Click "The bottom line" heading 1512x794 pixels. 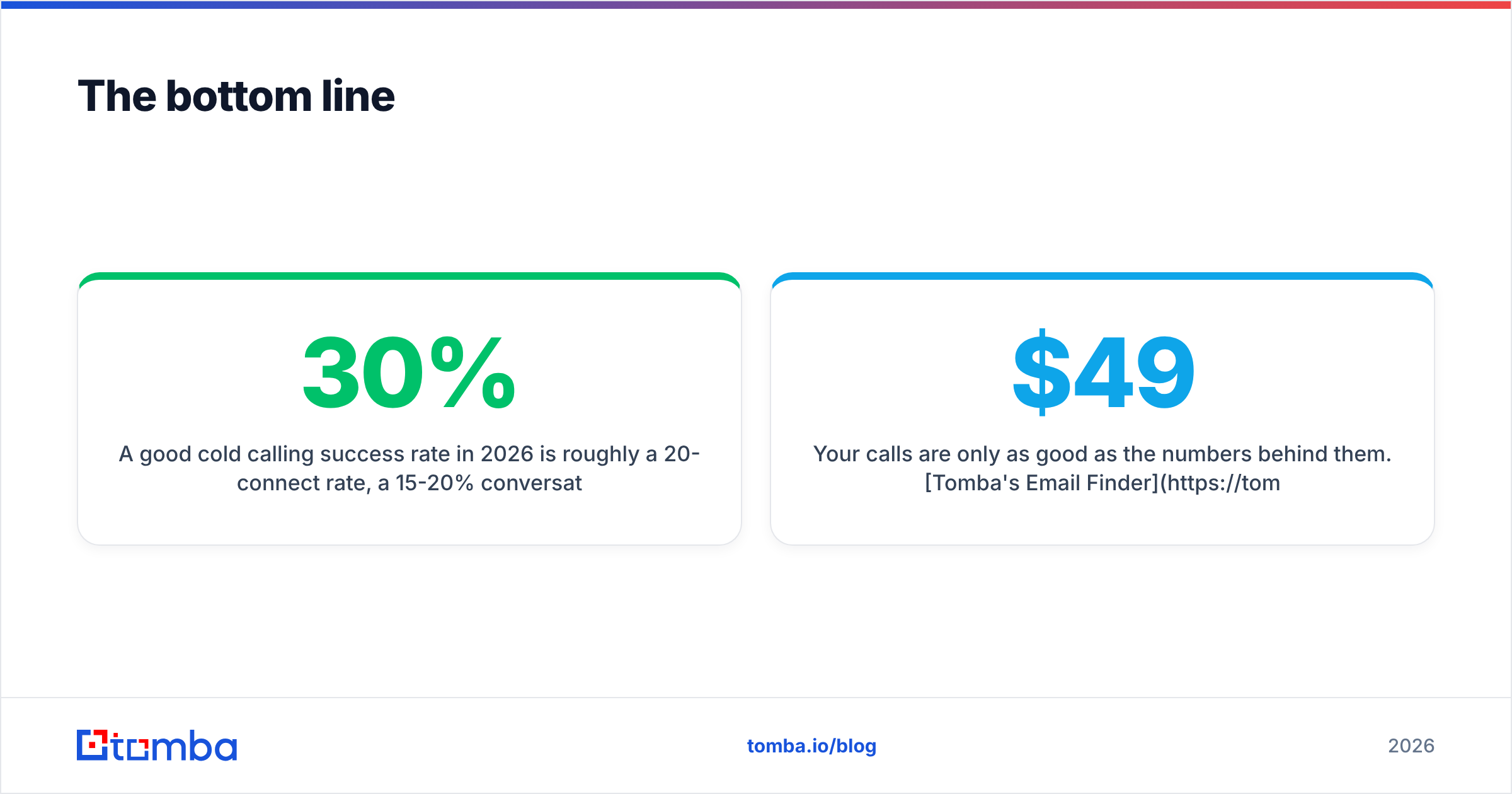coord(236,96)
